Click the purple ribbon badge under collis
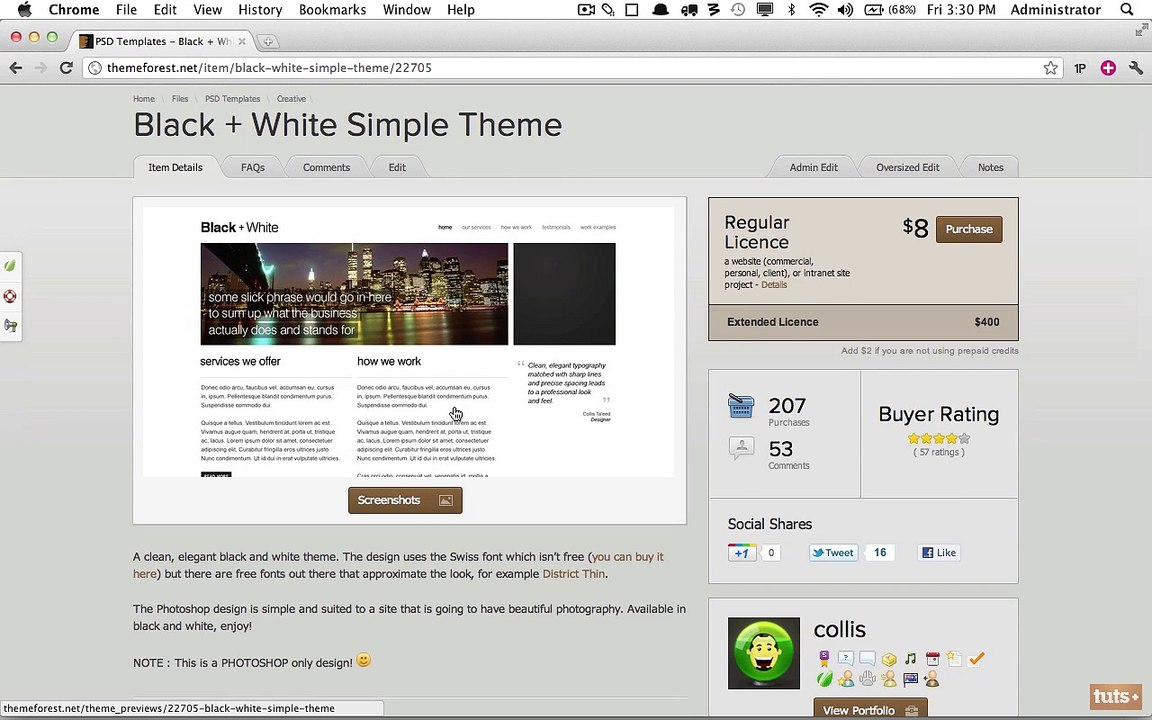Viewport: 1152px width, 720px height. [824, 658]
